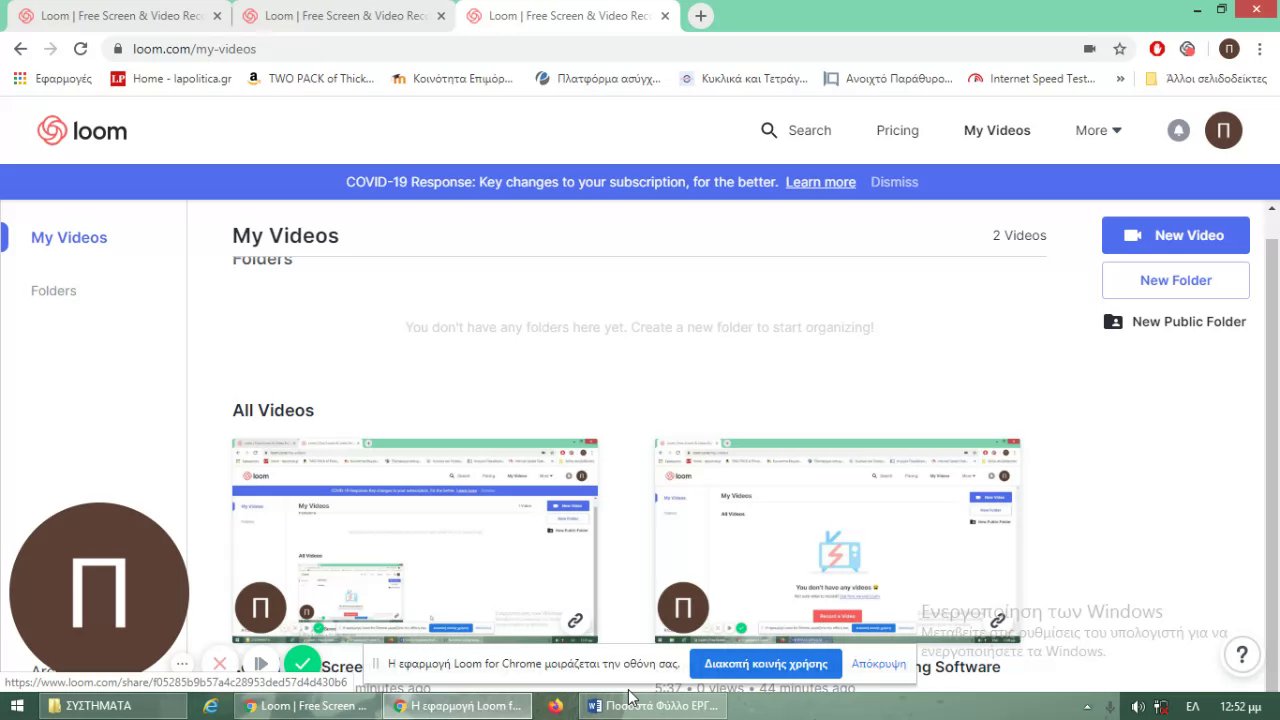Click the New Folder button
Viewport: 1280px width, 720px height.
tap(1175, 280)
